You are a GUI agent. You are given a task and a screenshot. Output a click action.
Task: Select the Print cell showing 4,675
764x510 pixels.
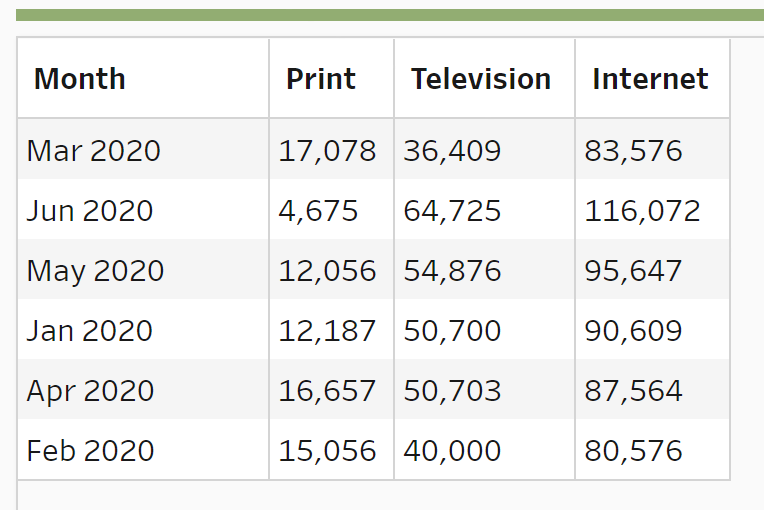[318, 211]
